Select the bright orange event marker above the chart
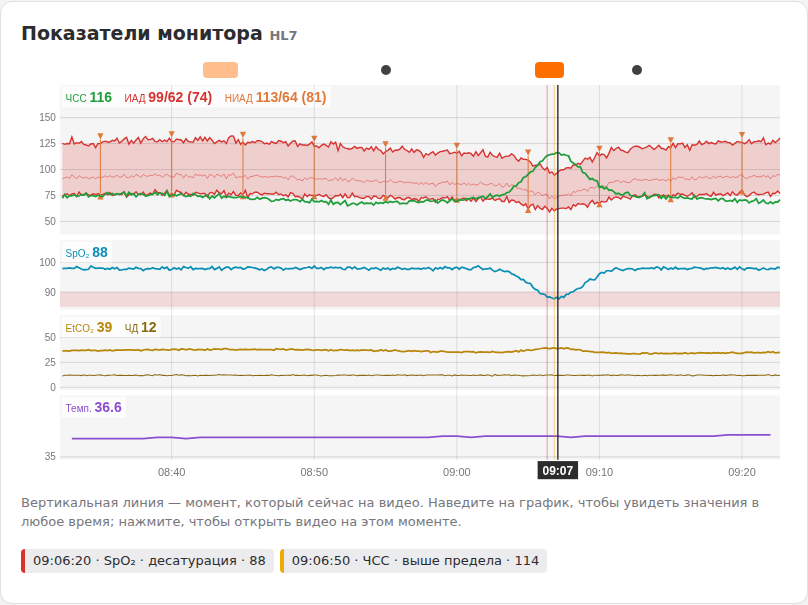Viewport: 808px width, 605px height. coord(549,70)
